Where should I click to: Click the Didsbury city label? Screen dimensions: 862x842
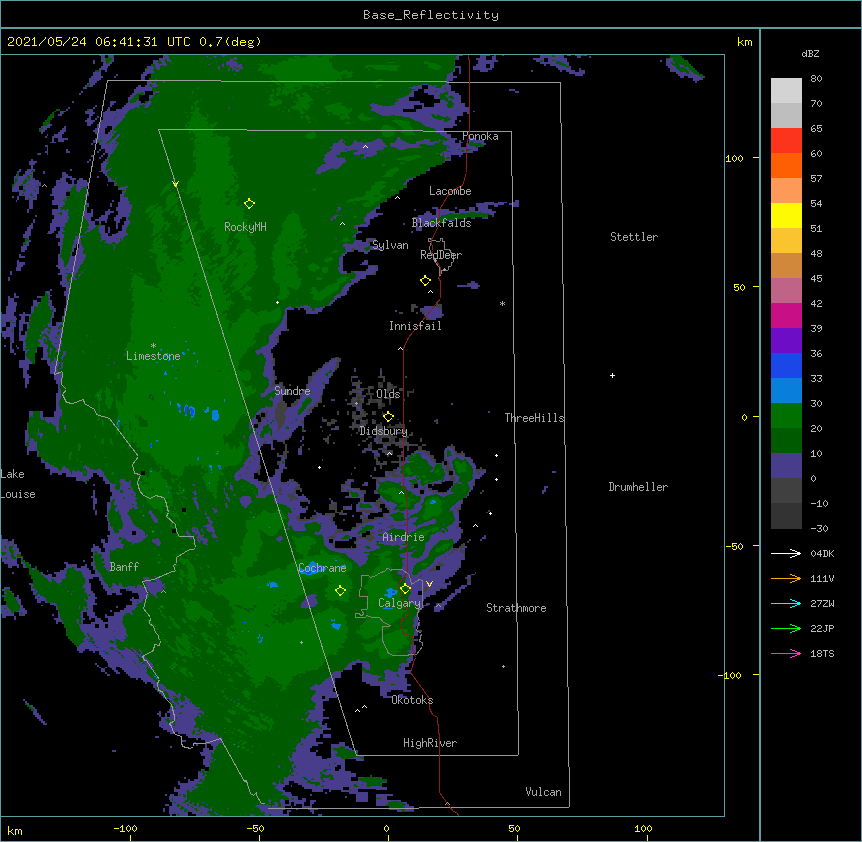(383, 431)
